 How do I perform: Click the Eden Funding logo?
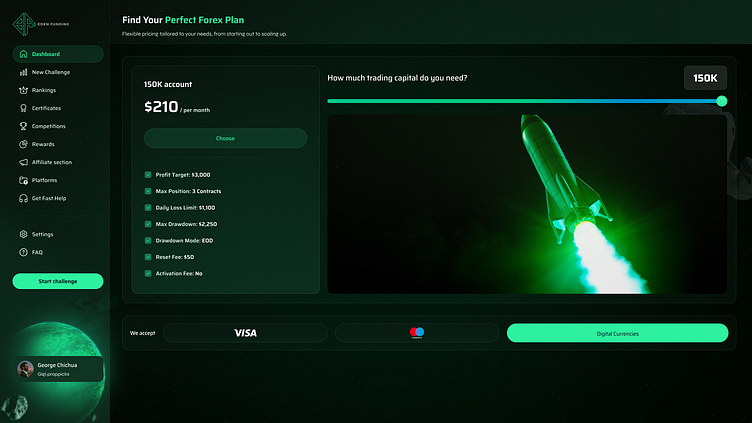(41, 24)
